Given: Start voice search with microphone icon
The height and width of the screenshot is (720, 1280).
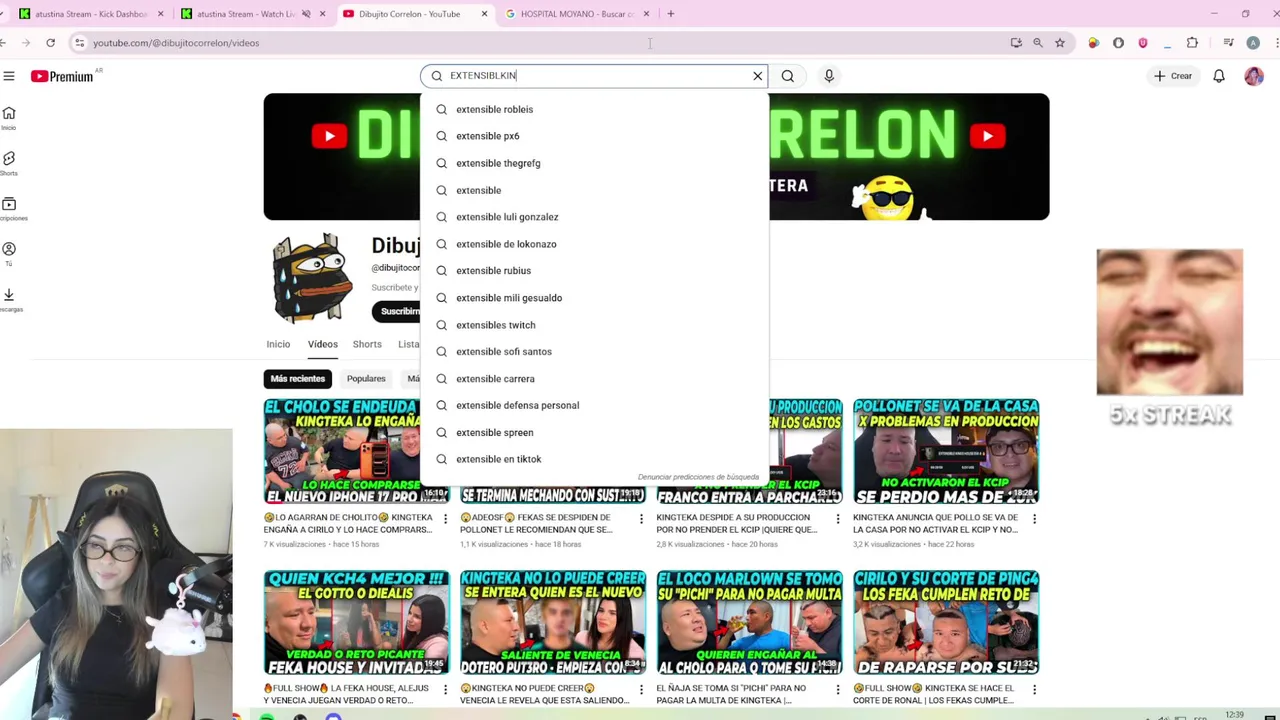Looking at the screenshot, I should 829,76.
